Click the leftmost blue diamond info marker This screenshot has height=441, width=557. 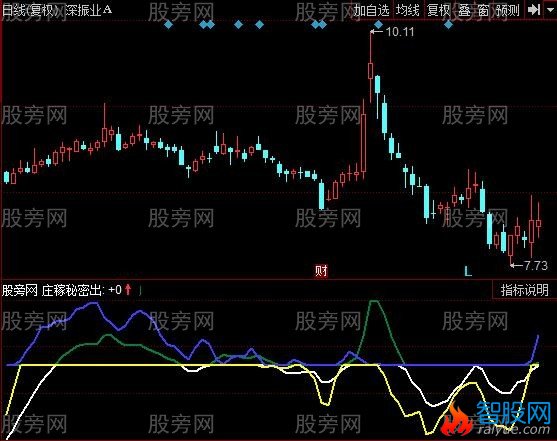click(x=169, y=25)
